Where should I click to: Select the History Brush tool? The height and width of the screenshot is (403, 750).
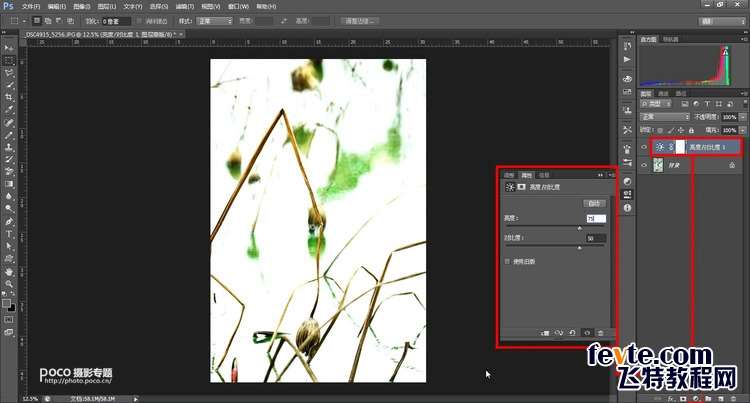[9, 160]
